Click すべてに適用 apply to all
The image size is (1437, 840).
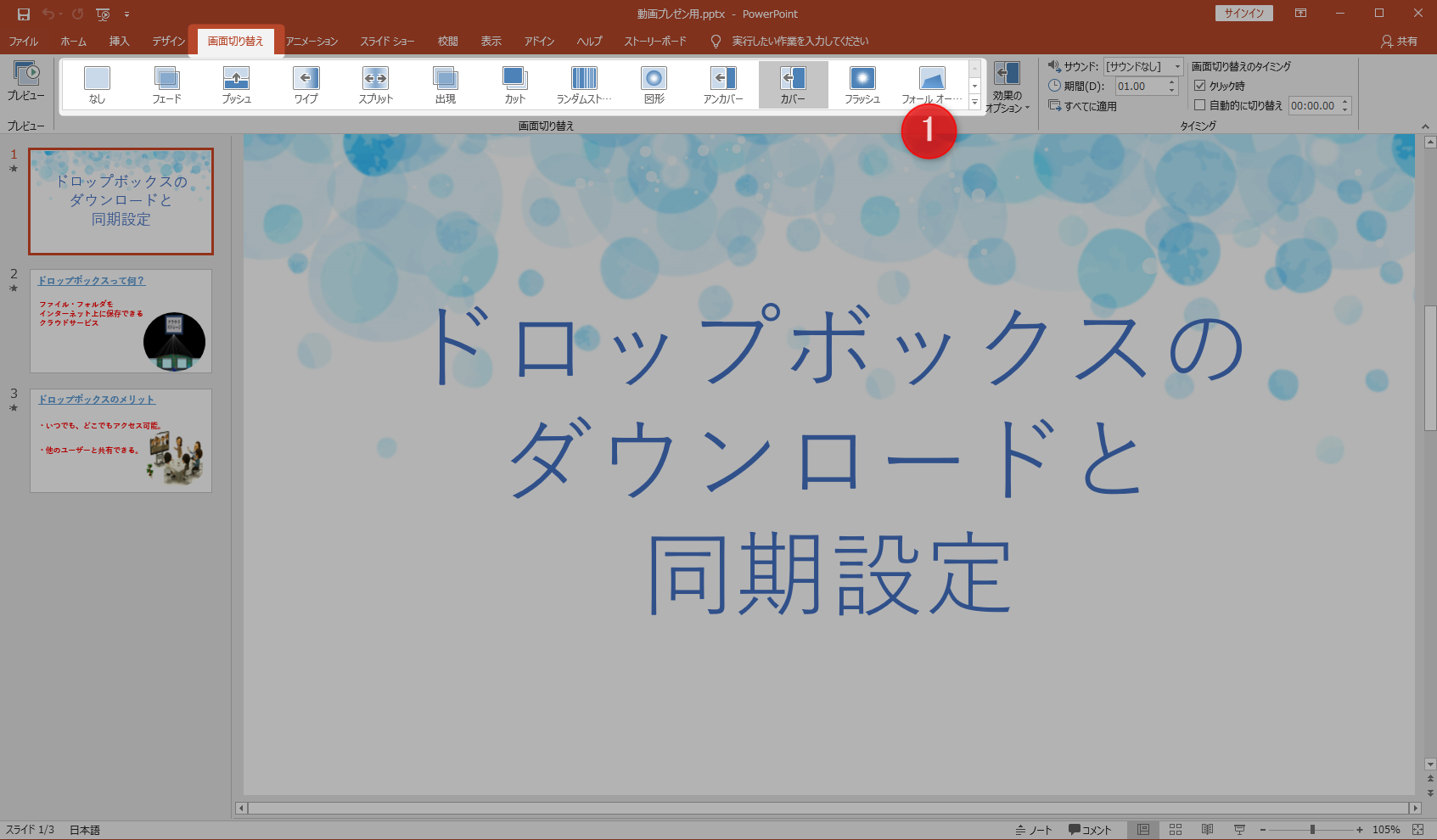pos(1082,106)
